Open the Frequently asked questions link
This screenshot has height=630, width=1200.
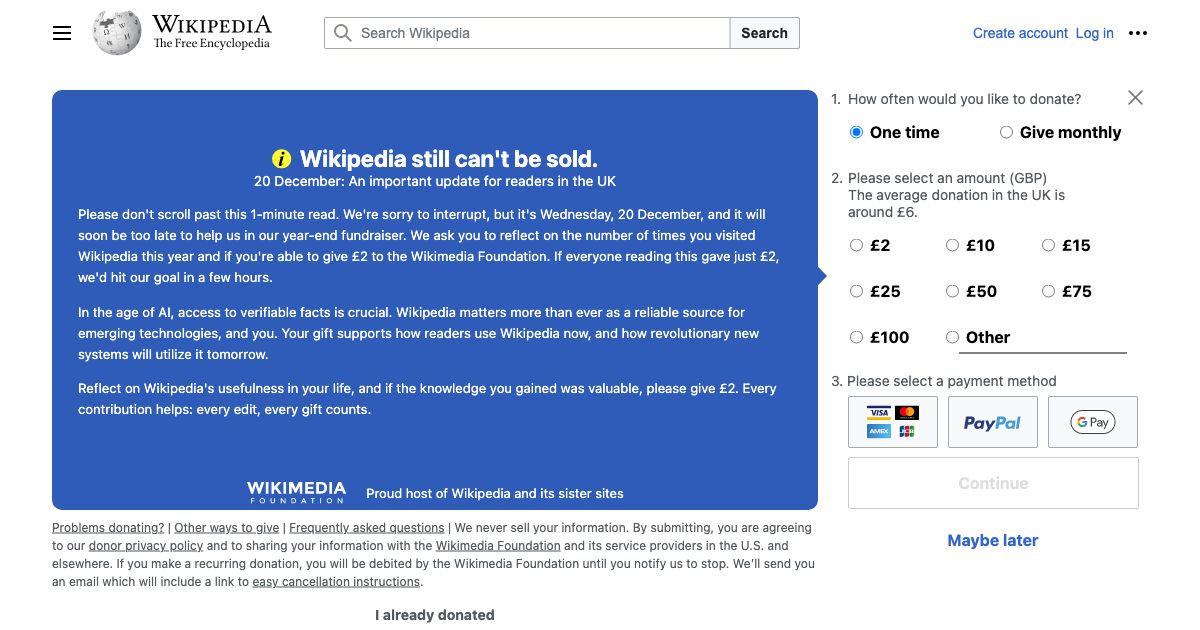(x=366, y=527)
